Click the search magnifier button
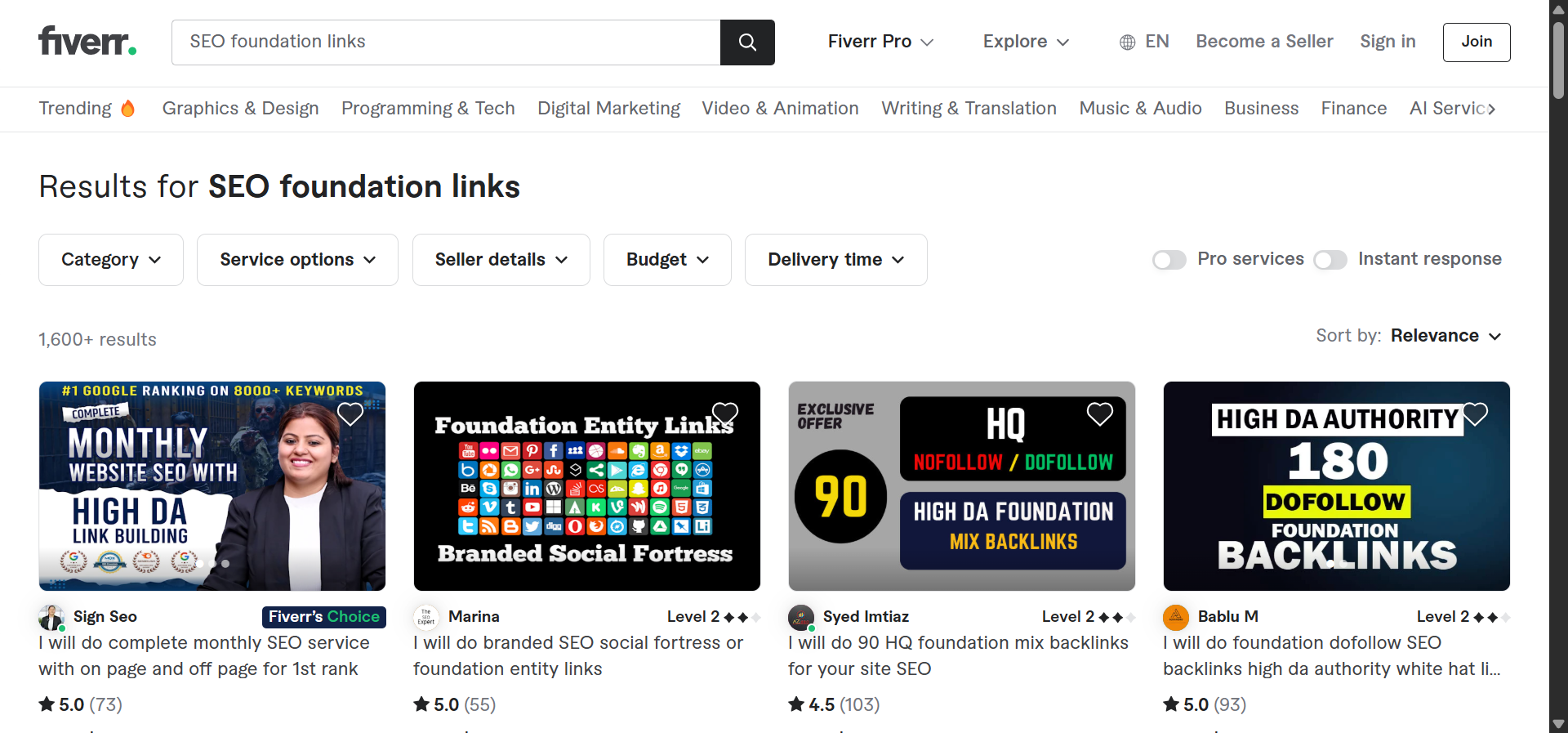The height and width of the screenshot is (733, 1568). point(747,42)
